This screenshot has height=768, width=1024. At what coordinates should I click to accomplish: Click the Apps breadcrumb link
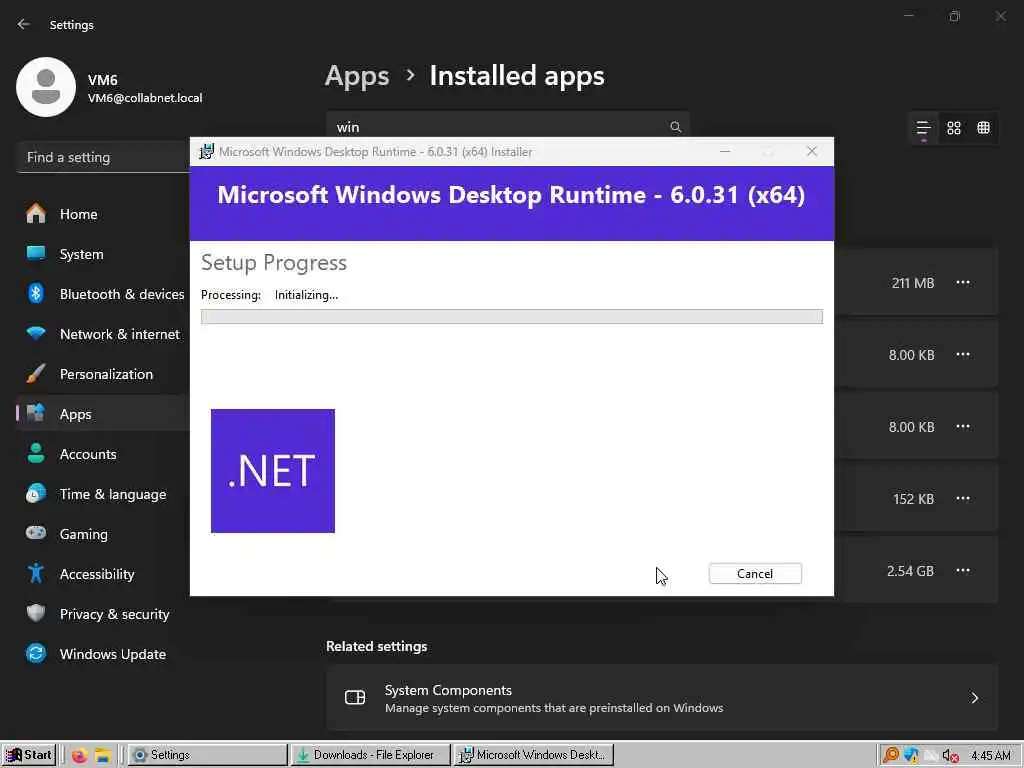pyautogui.click(x=357, y=76)
